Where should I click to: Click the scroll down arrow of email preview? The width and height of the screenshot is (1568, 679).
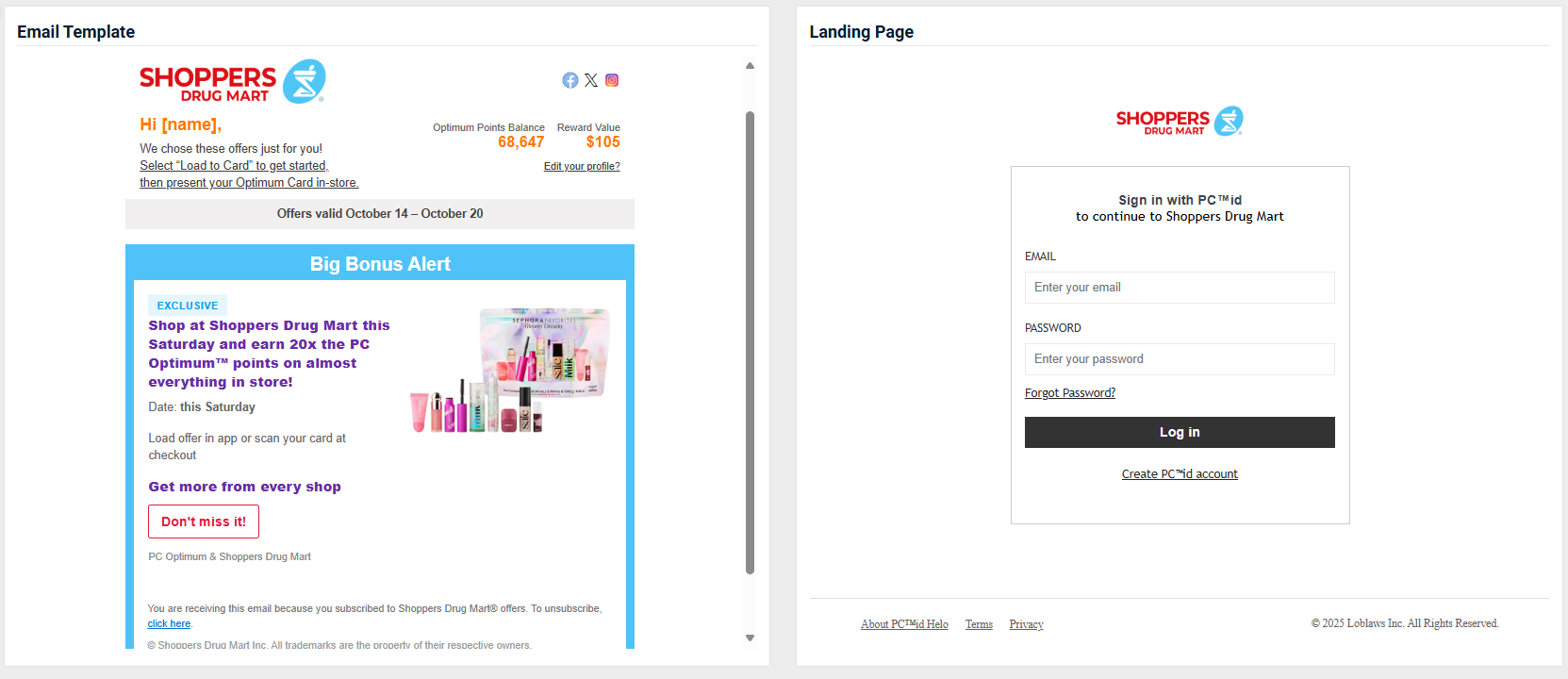tap(750, 638)
